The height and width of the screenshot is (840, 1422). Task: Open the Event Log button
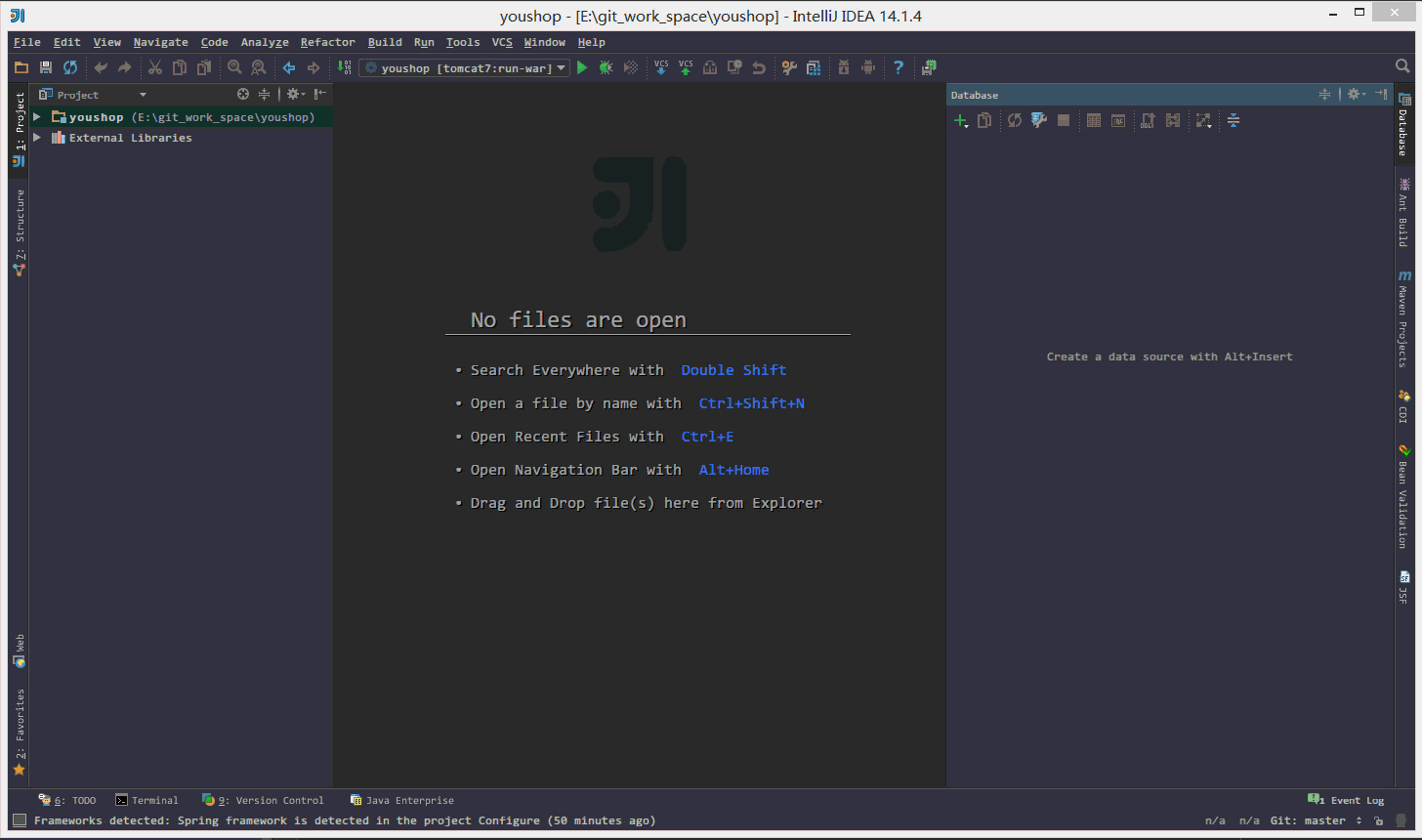(x=1346, y=800)
